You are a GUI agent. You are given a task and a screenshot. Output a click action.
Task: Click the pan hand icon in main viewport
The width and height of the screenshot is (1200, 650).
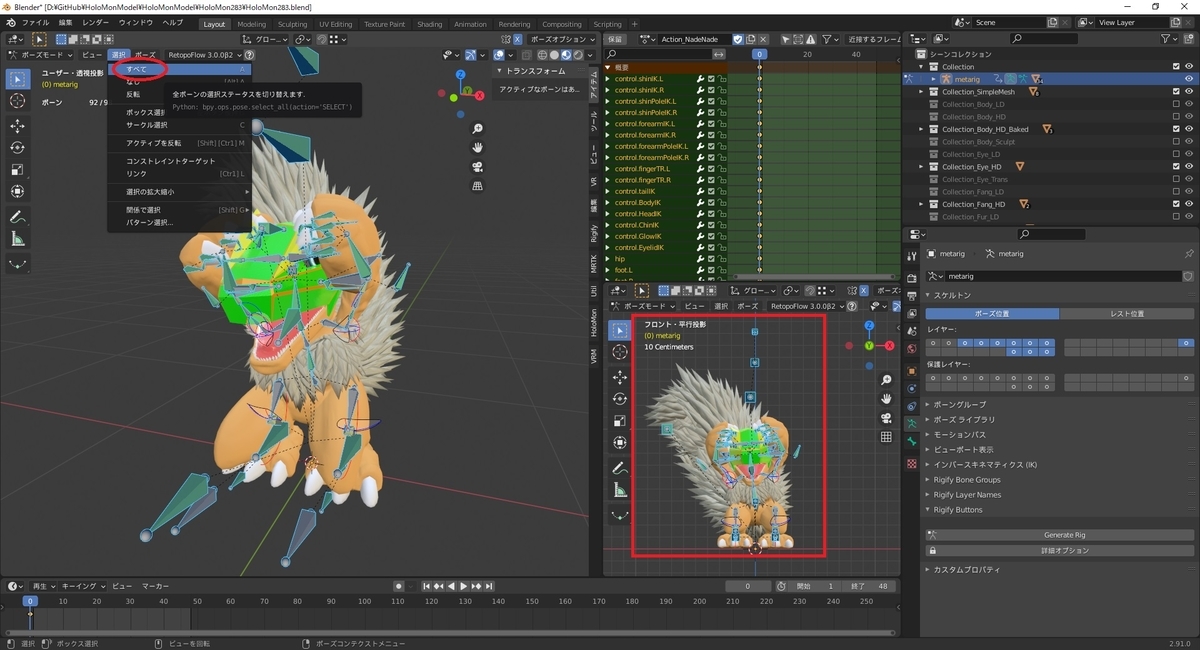(478, 148)
